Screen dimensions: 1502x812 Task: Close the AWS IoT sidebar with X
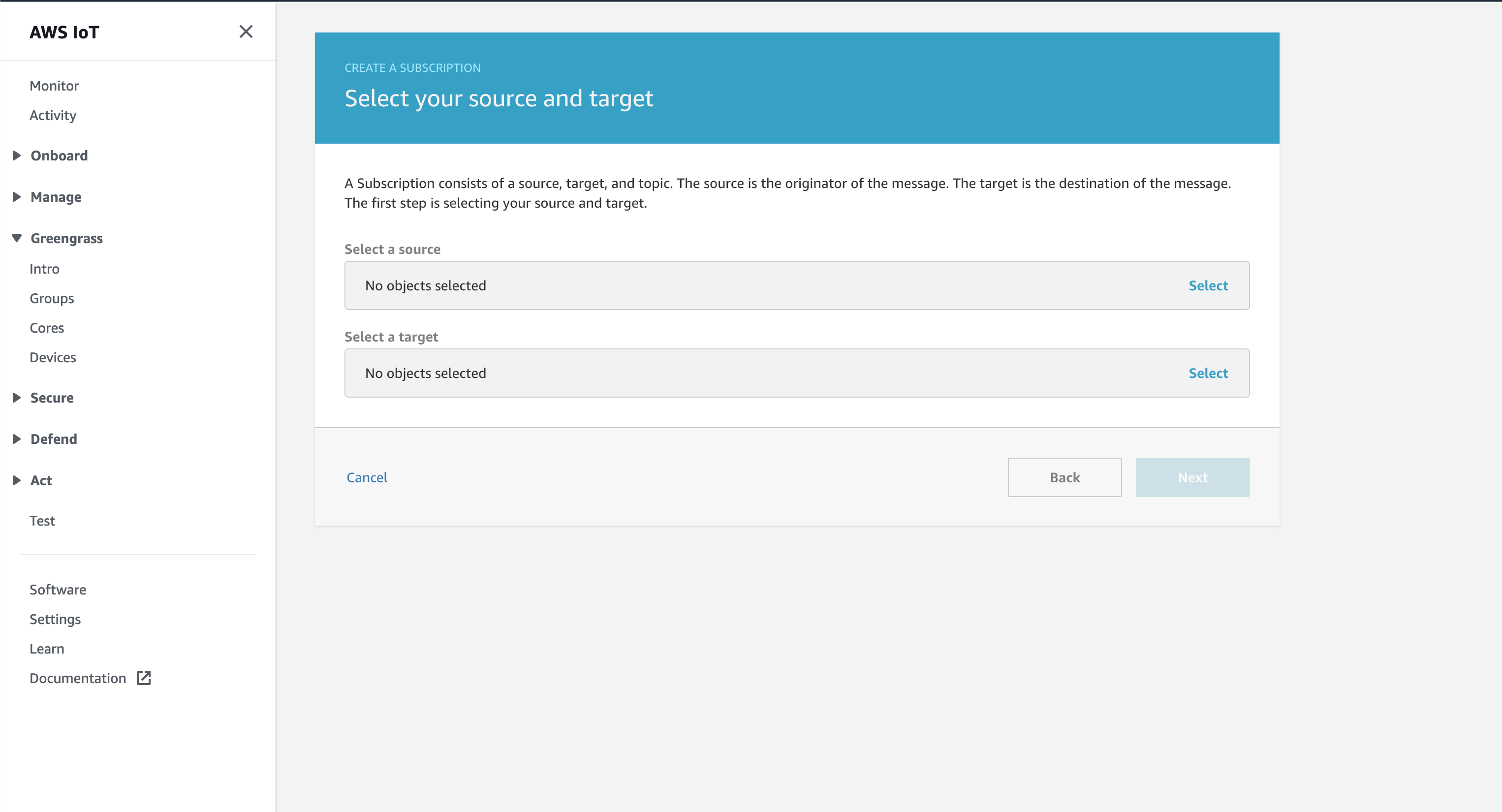pyautogui.click(x=246, y=31)
